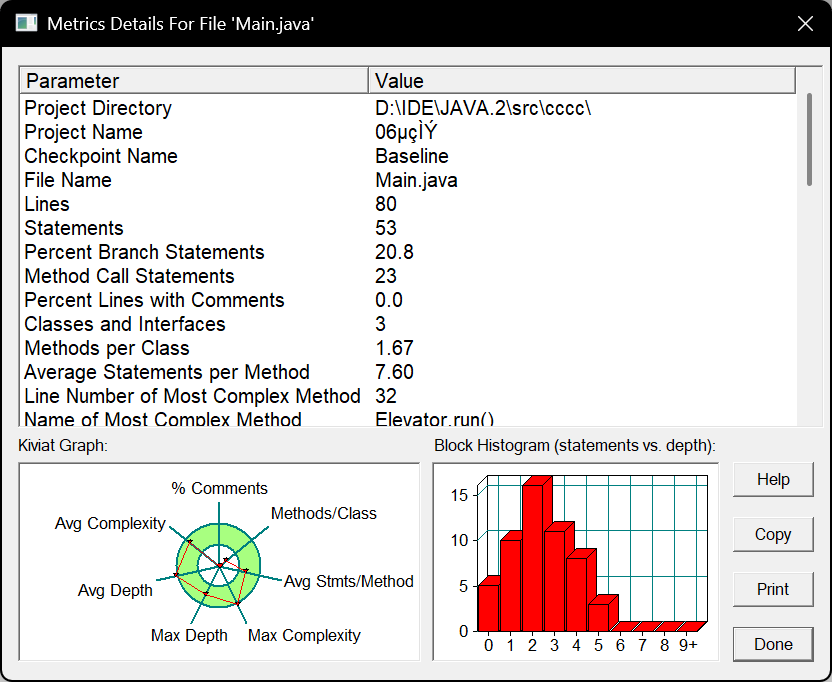The width and height of the screenshot is (832, 682).
Task: Click the Main.java value cell
Action: tap(416, 180)
